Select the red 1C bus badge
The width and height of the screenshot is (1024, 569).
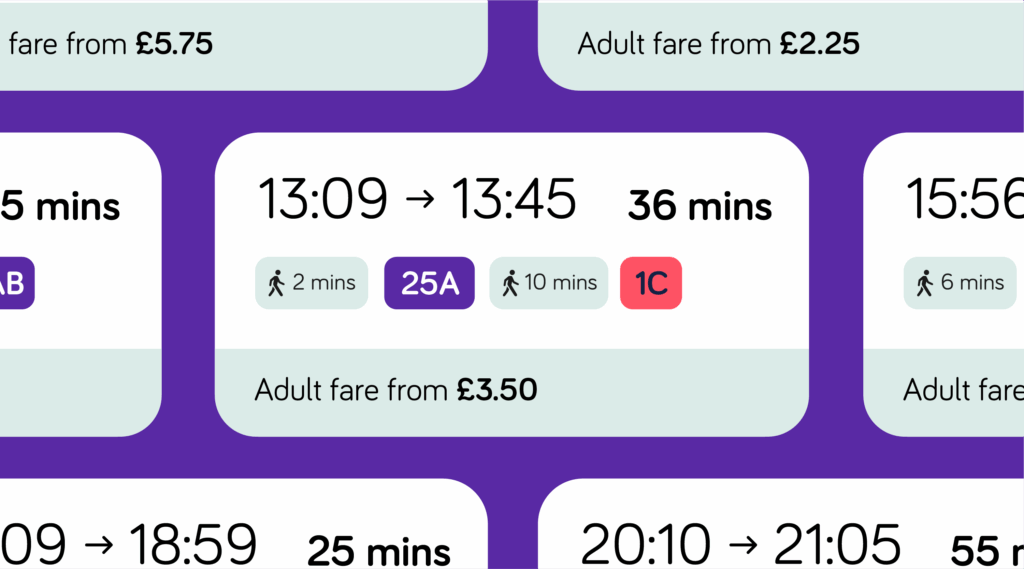(651, 283)
